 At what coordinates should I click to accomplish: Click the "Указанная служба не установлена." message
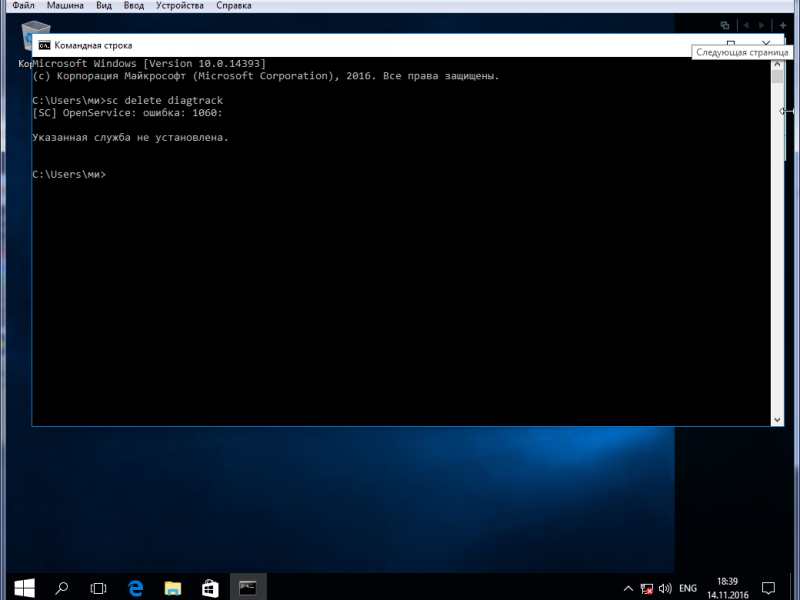click(x=131, y=137)
